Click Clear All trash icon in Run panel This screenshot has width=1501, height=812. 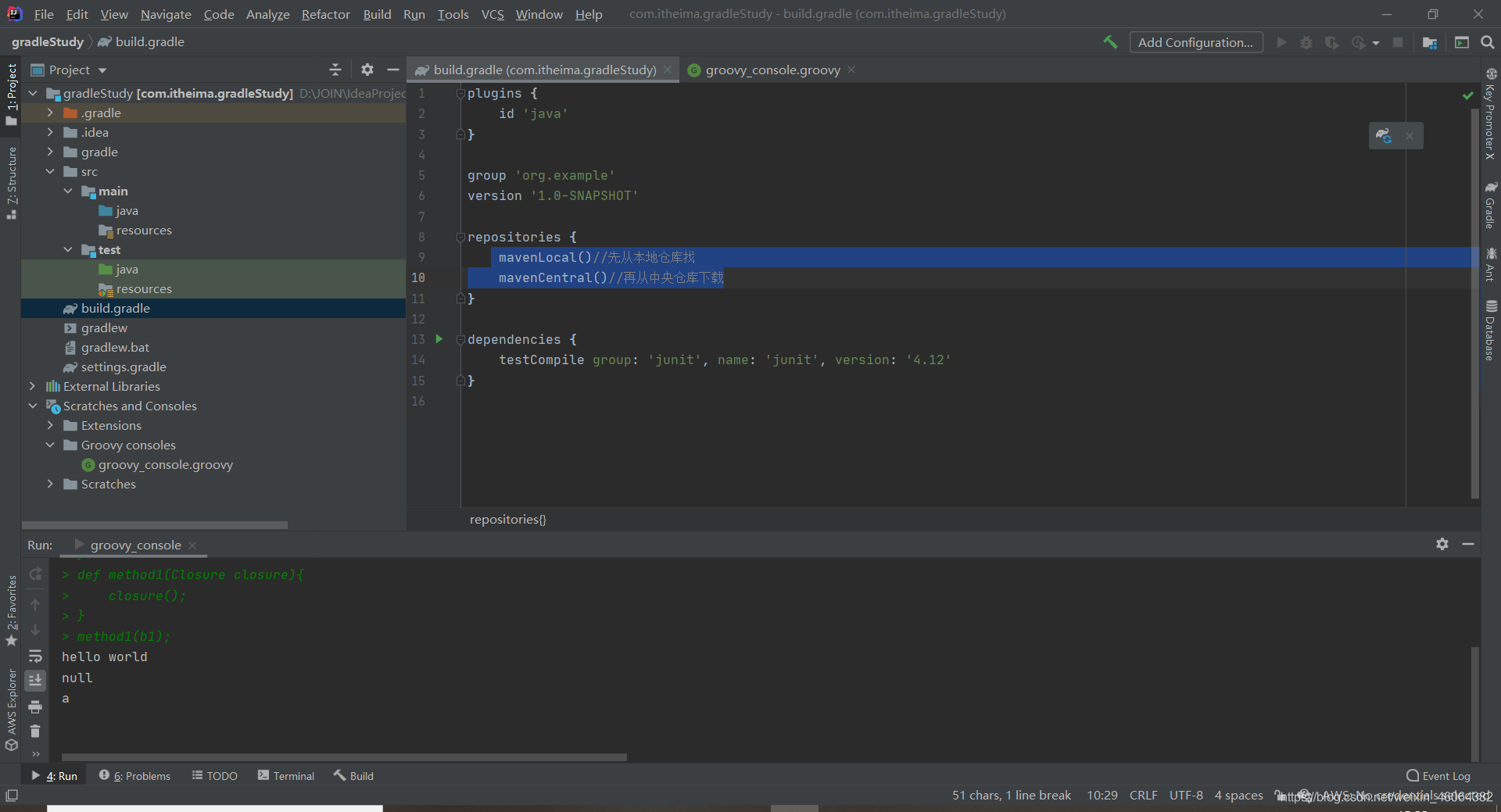click(x=35, y=732)
